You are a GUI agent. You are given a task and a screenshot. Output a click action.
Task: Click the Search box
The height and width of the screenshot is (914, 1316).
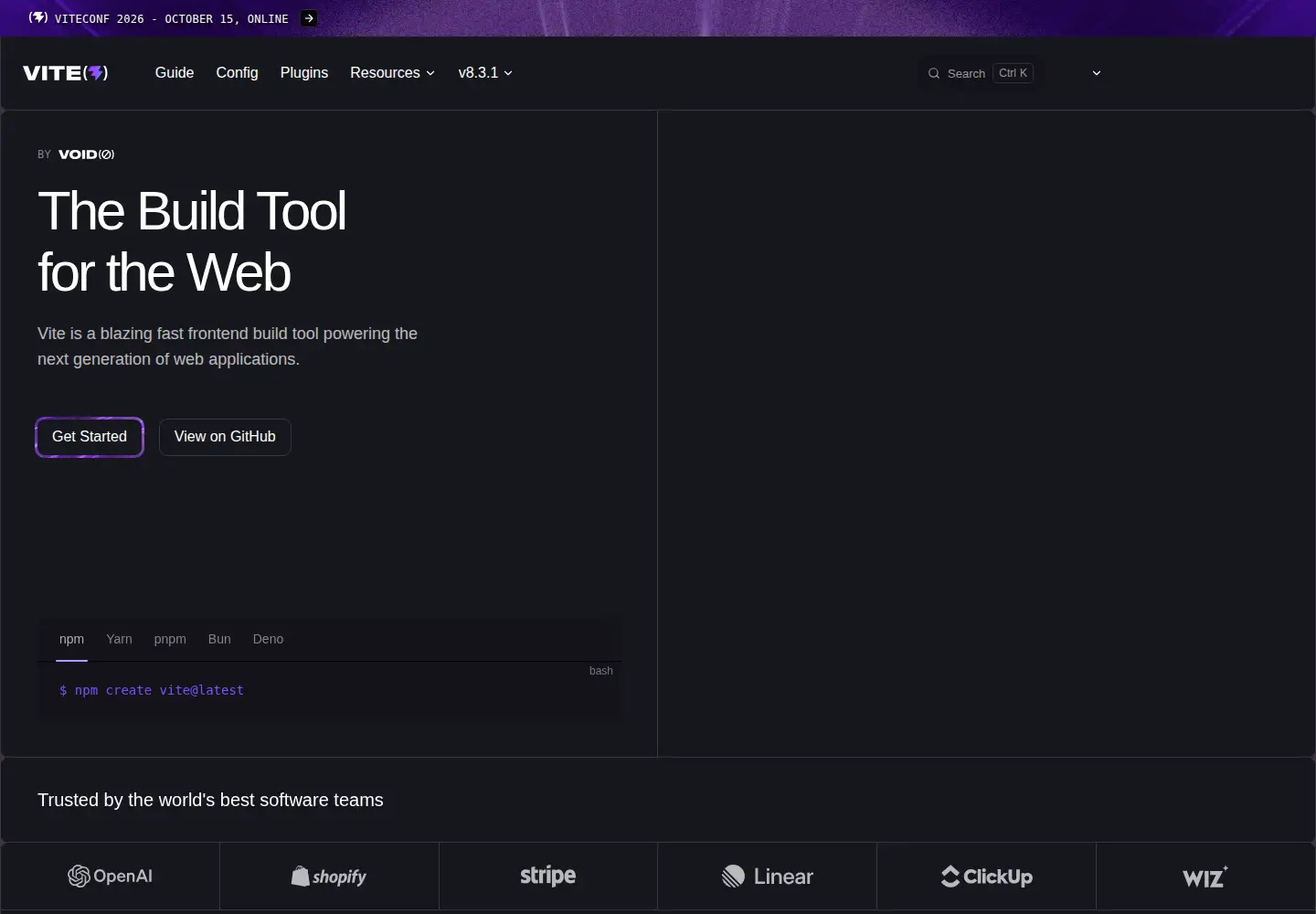pyautogui.click(x=982, y=73)
